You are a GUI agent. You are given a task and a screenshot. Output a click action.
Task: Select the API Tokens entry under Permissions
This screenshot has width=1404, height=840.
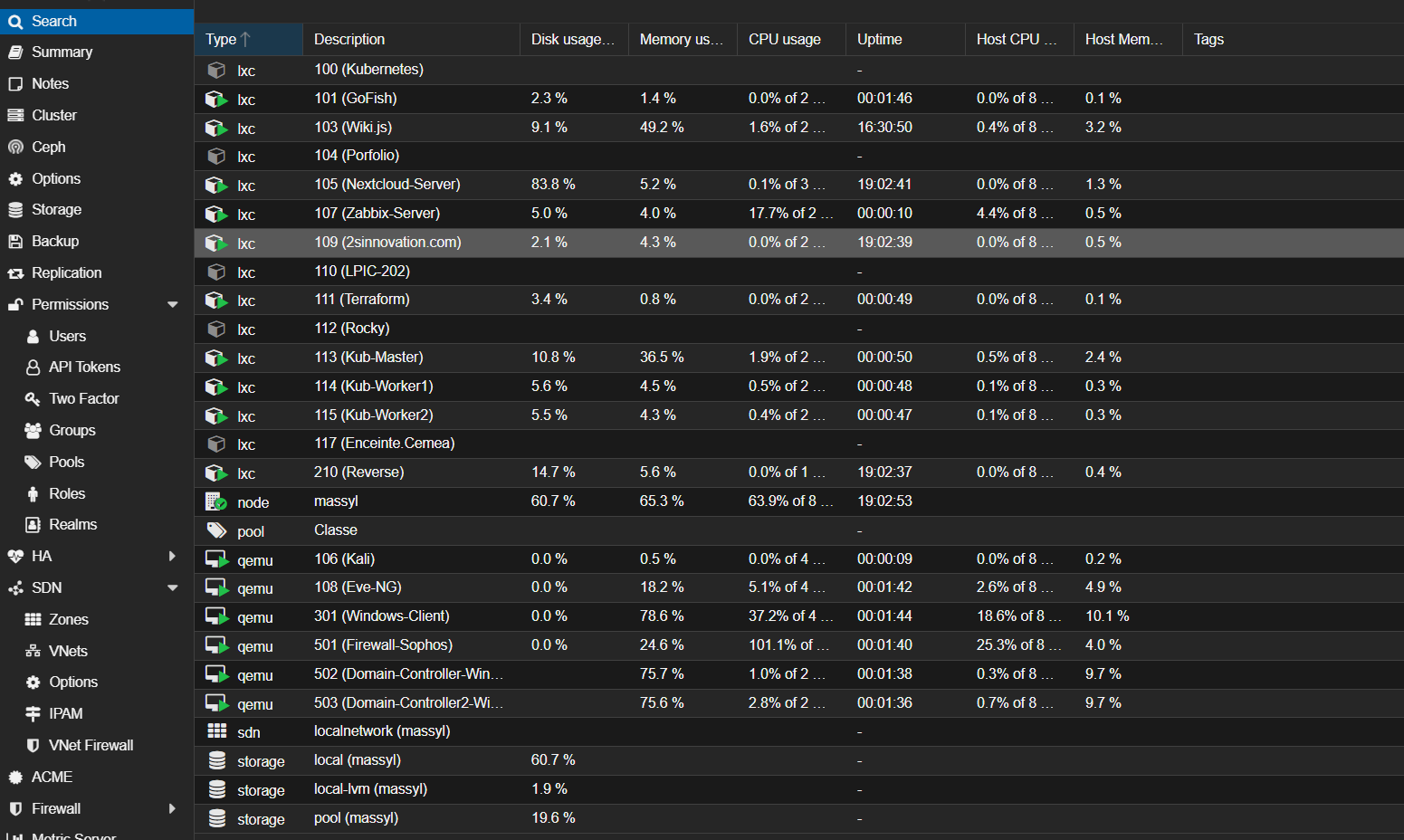(x=84, y=367)
